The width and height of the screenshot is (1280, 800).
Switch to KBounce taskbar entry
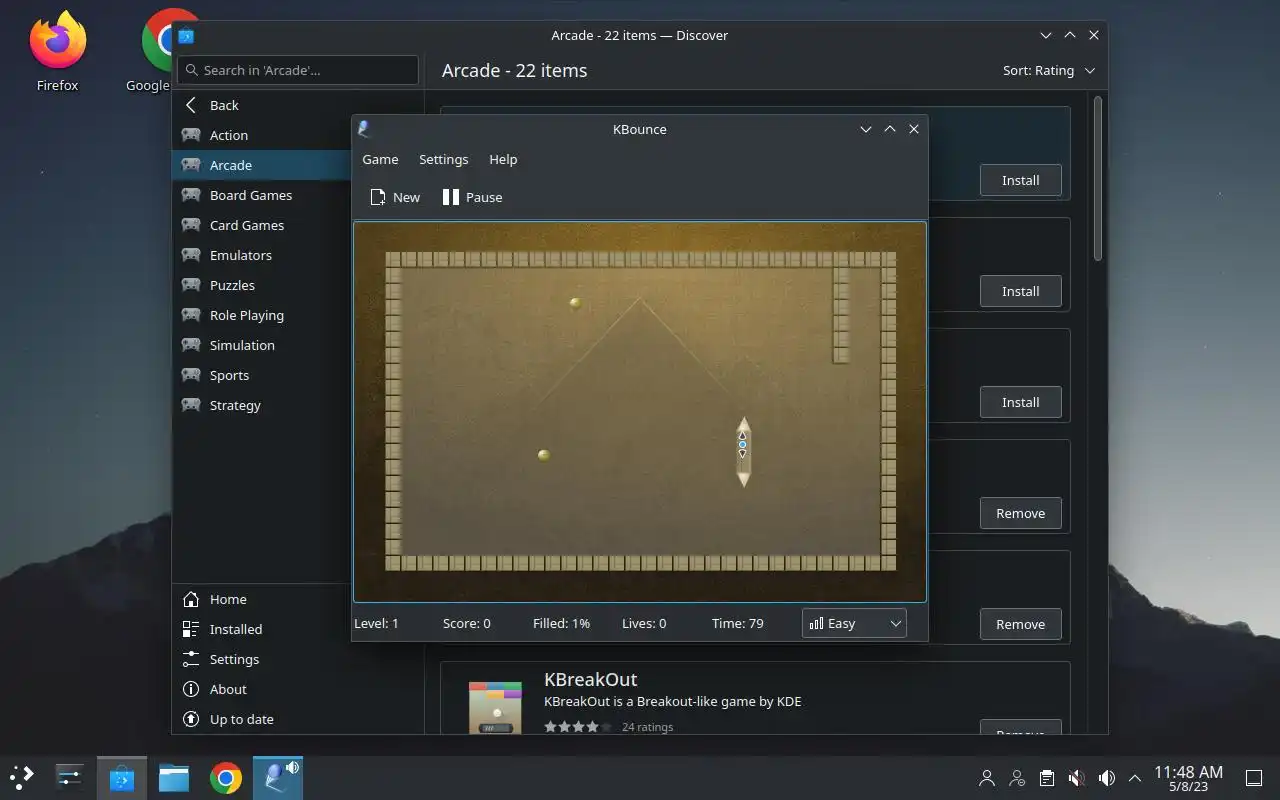pyautogui.click(x=278, y=777)
